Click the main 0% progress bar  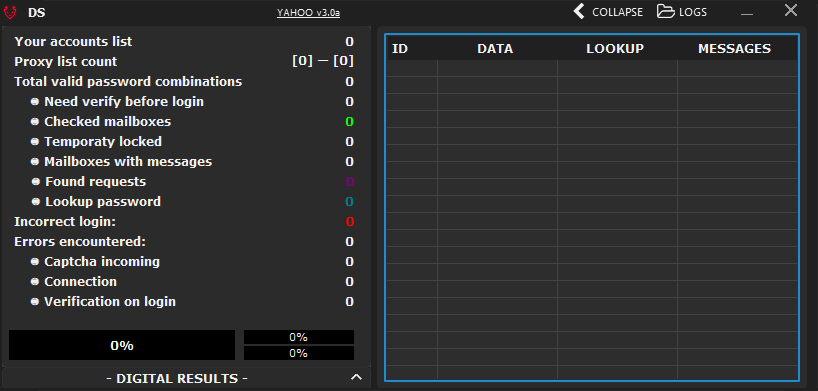click(x=122, y=345)
